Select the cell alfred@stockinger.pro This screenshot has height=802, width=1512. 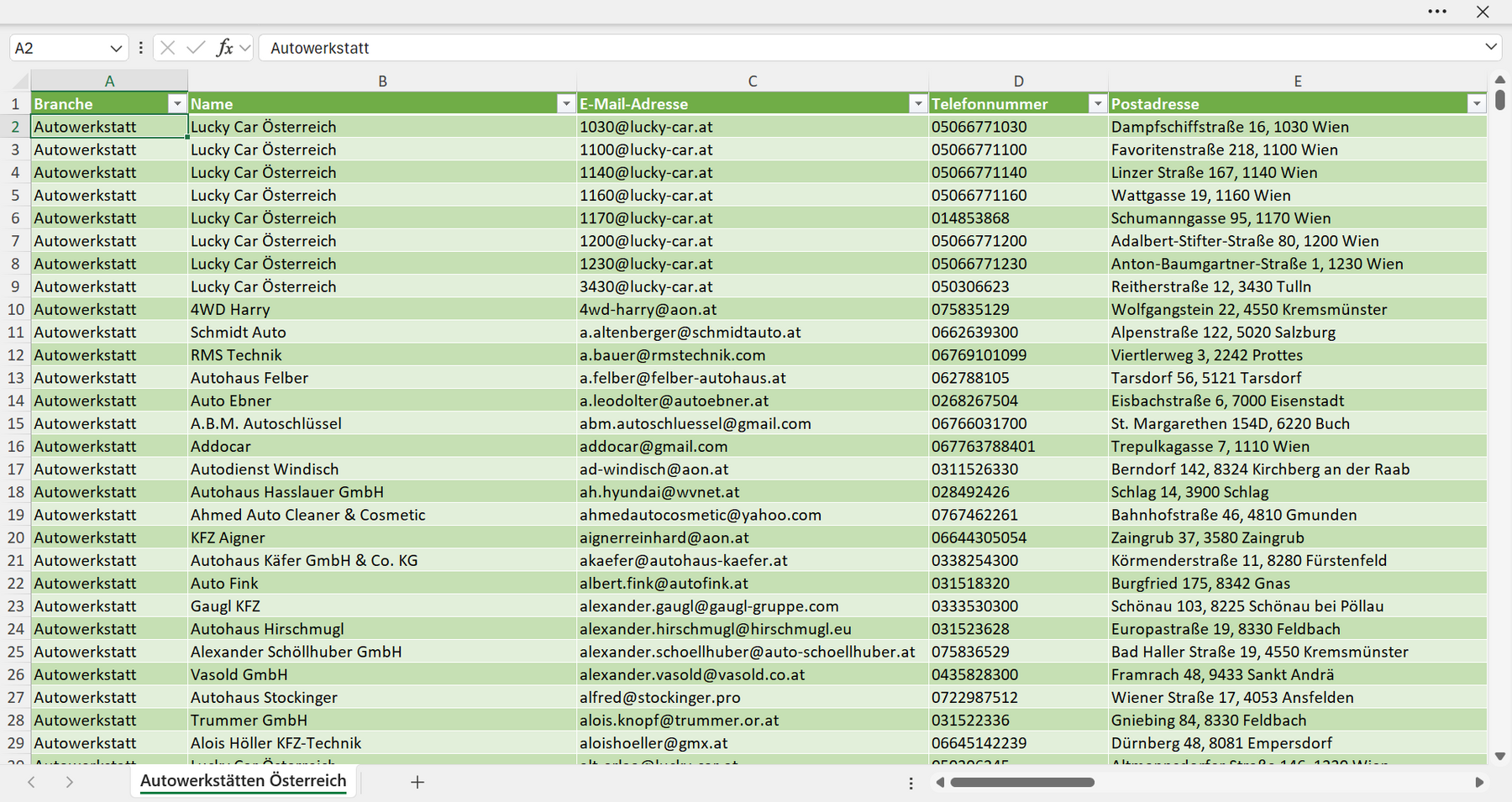click(753, 697)
